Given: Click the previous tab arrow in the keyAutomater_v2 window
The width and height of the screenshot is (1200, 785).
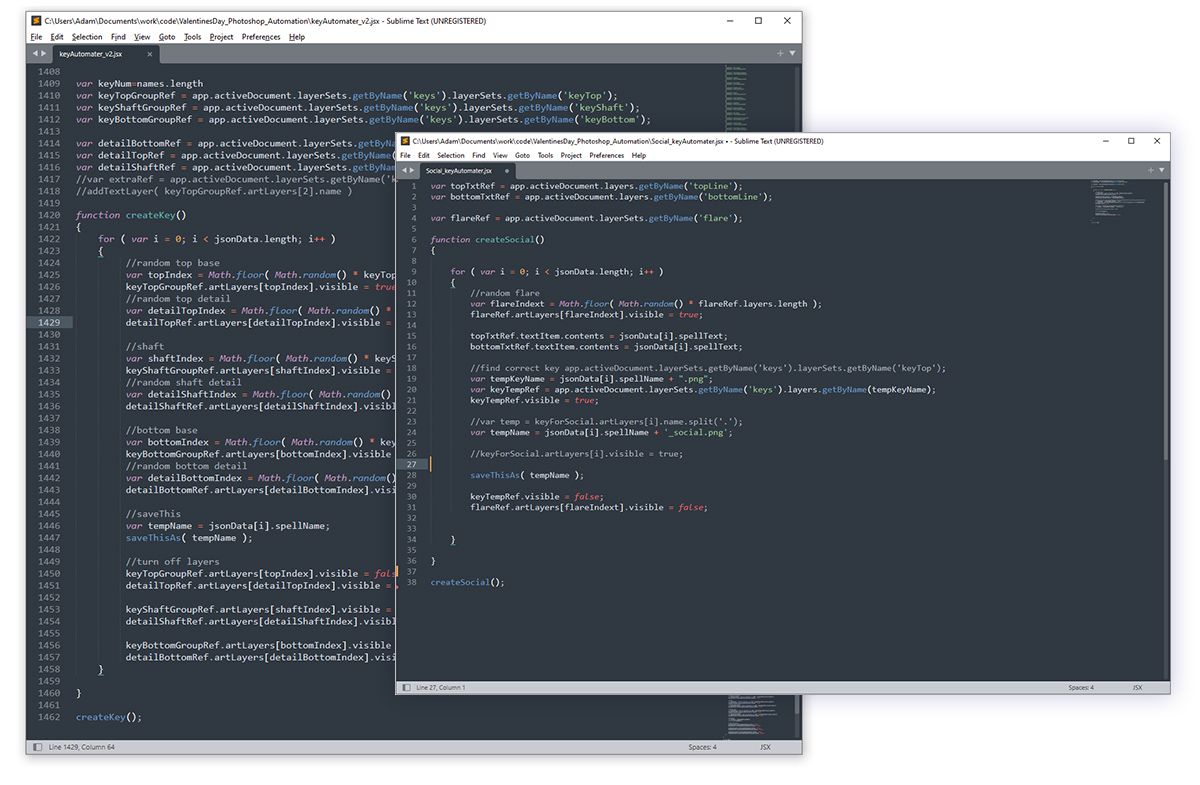Looking at the screenshot, I should pyautogui.click(x=35, y=53).
